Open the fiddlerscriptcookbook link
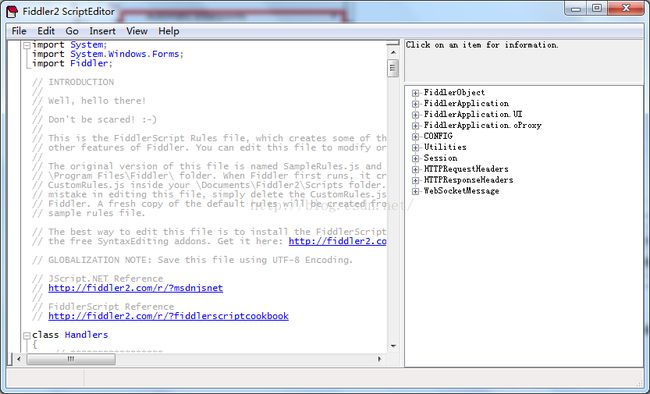This screenshot has height=394, width=650. click(x=168, y=316)
